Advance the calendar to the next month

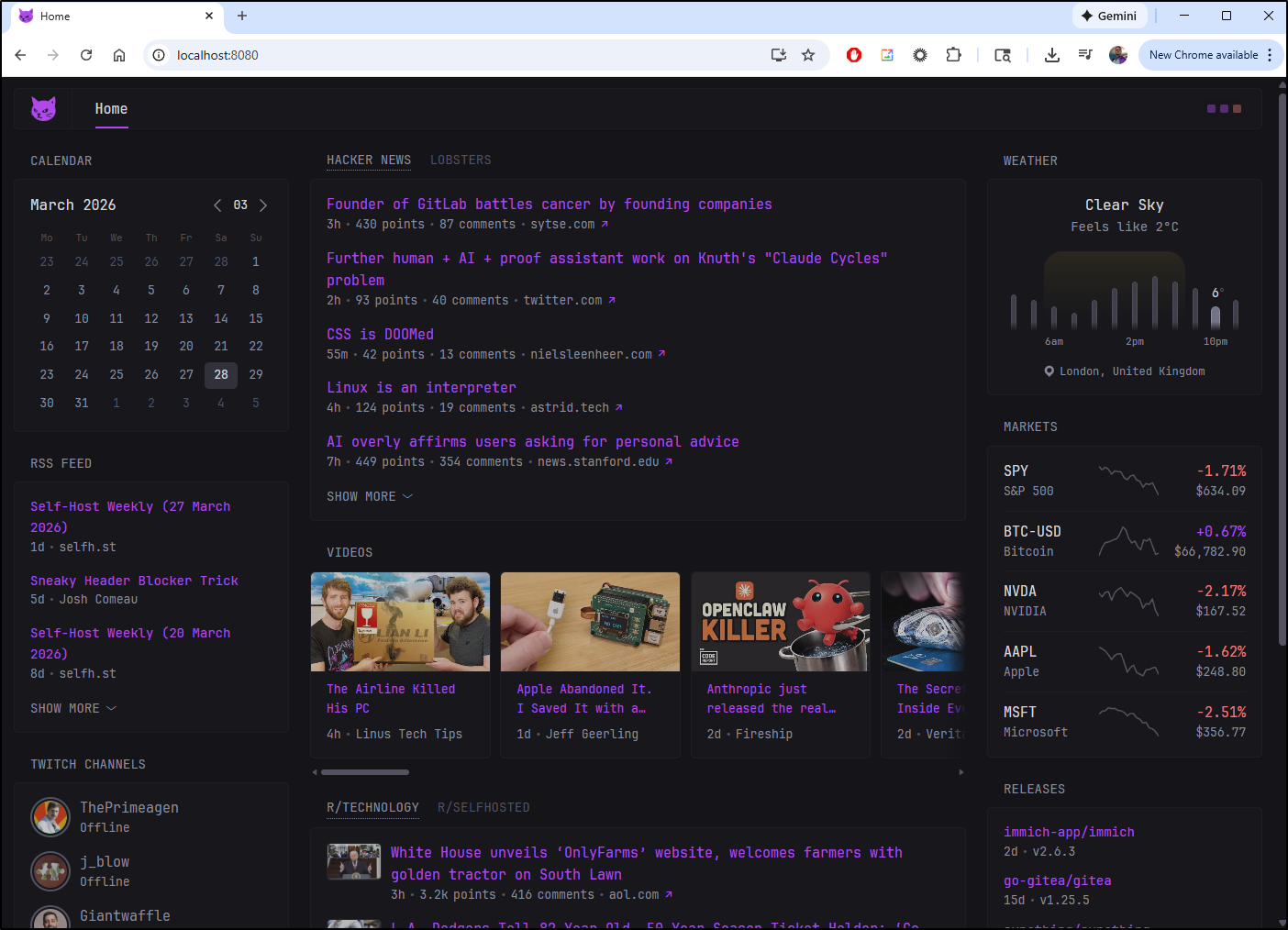point(263,205)
